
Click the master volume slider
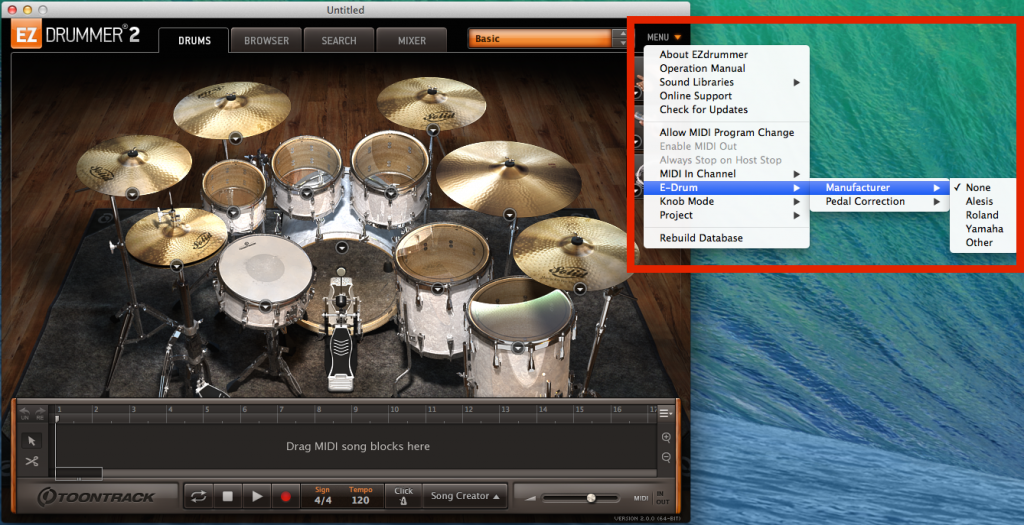point(590,497)
